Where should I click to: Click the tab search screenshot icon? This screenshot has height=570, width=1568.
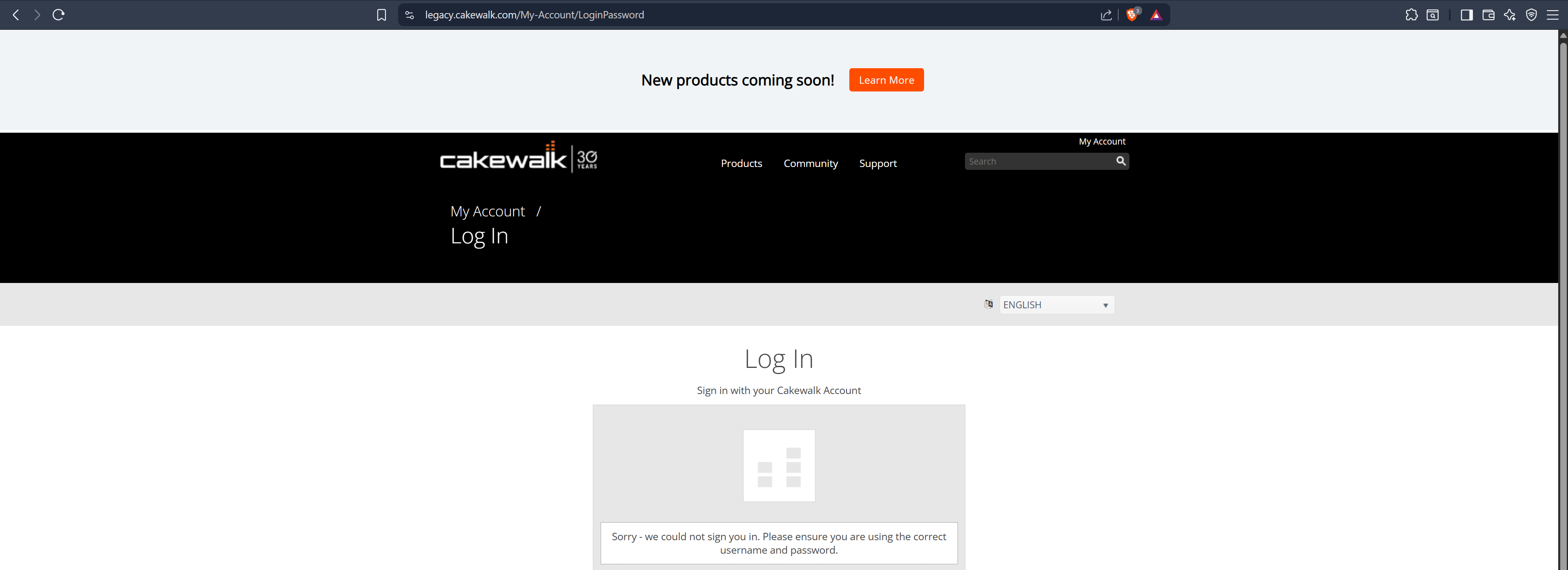pos(1433,15)
